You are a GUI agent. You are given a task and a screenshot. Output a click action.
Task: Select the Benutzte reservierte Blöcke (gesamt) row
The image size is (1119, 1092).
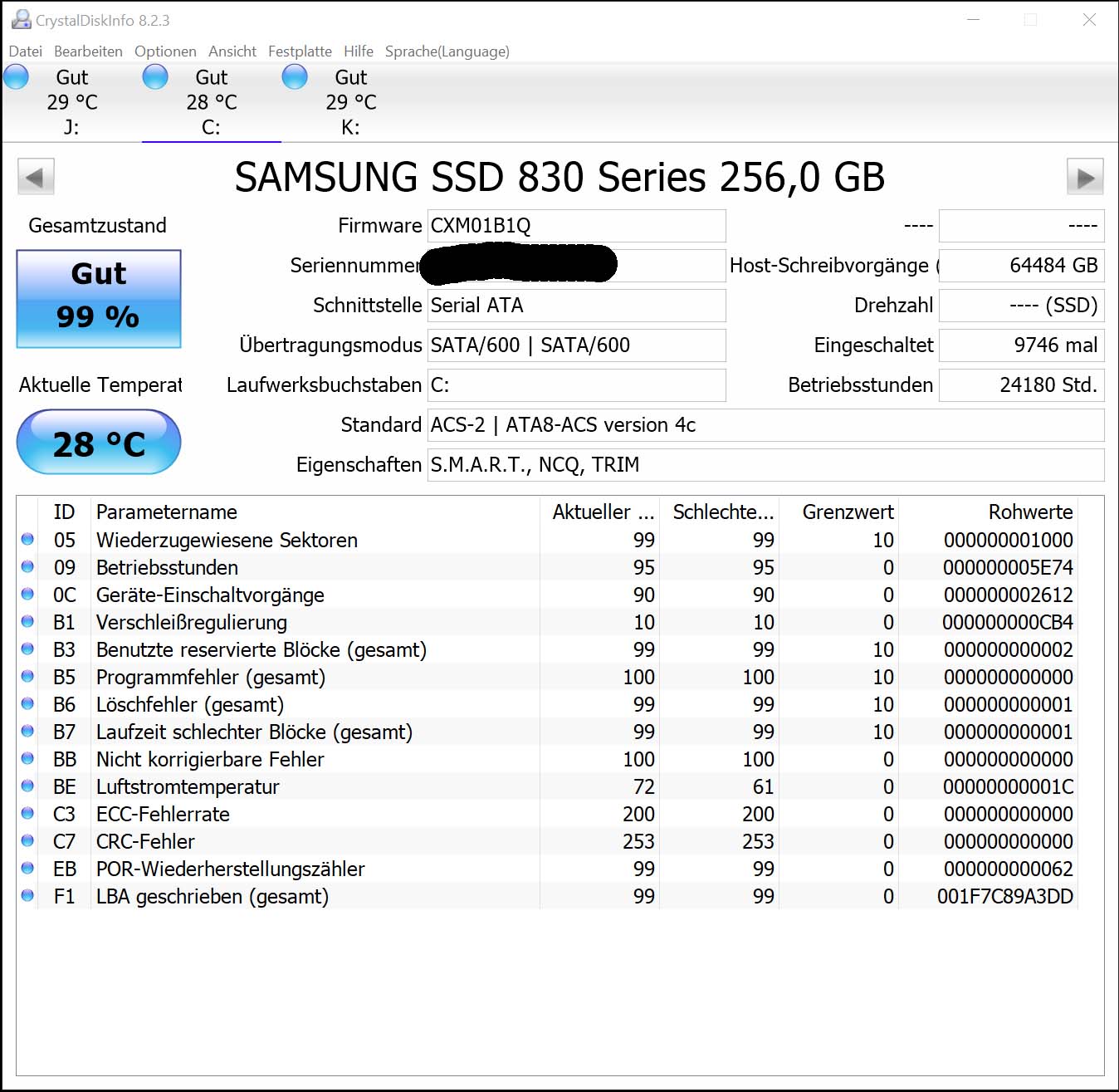coord(548,649)
